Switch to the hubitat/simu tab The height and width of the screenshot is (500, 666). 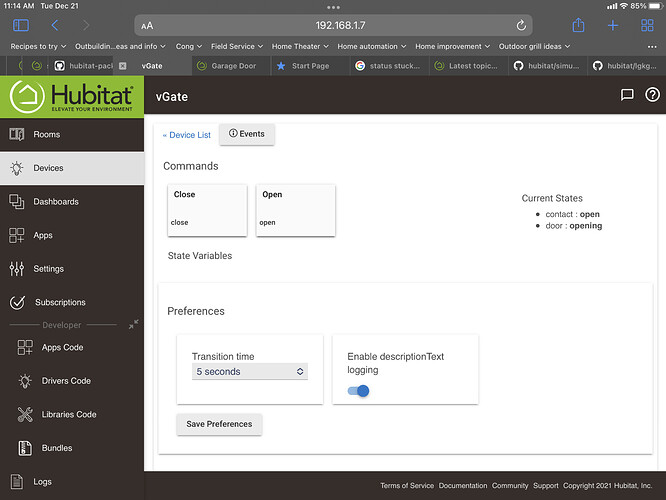548,66
